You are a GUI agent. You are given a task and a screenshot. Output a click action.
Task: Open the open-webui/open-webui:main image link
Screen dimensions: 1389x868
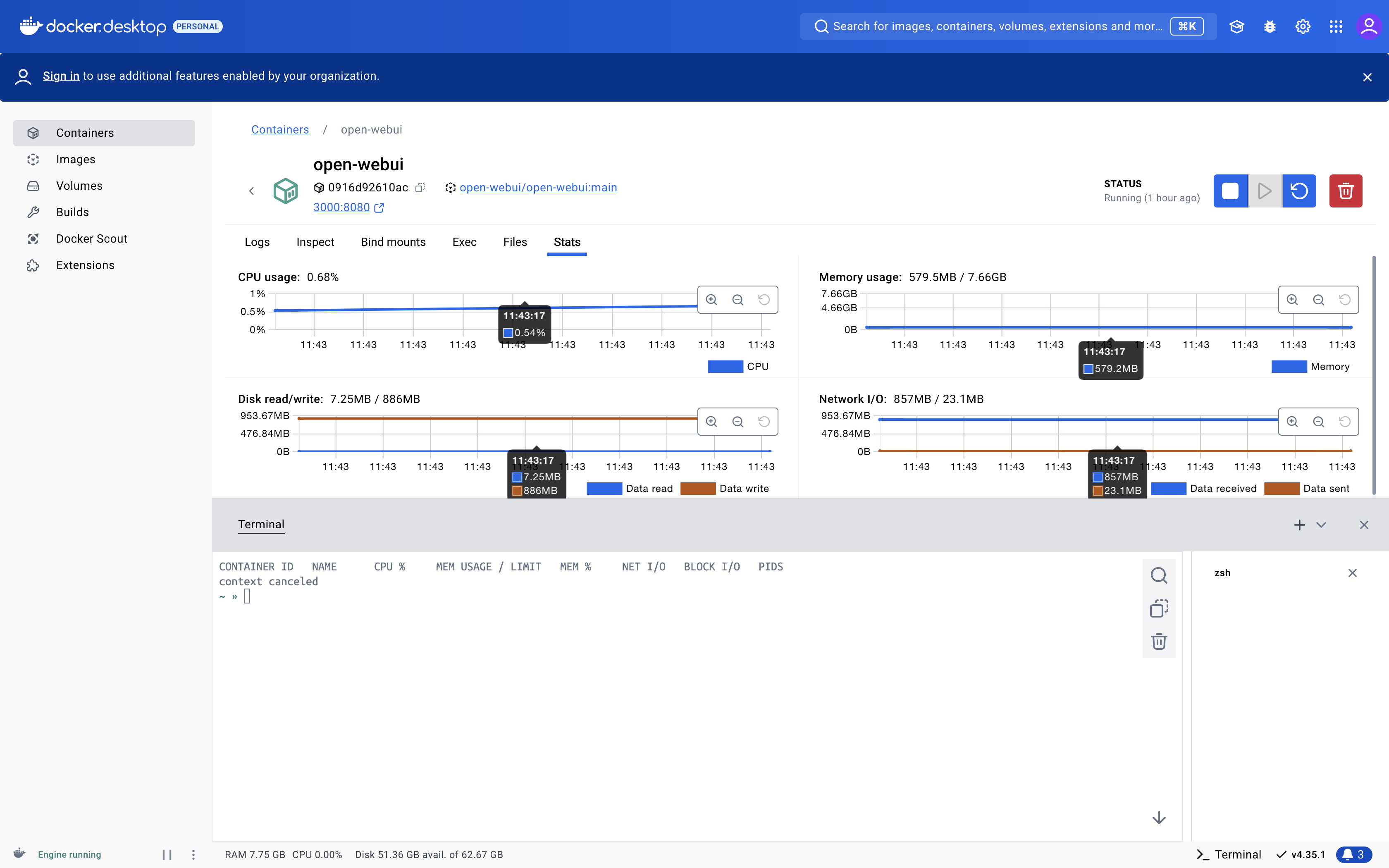(x=538, y=188)
